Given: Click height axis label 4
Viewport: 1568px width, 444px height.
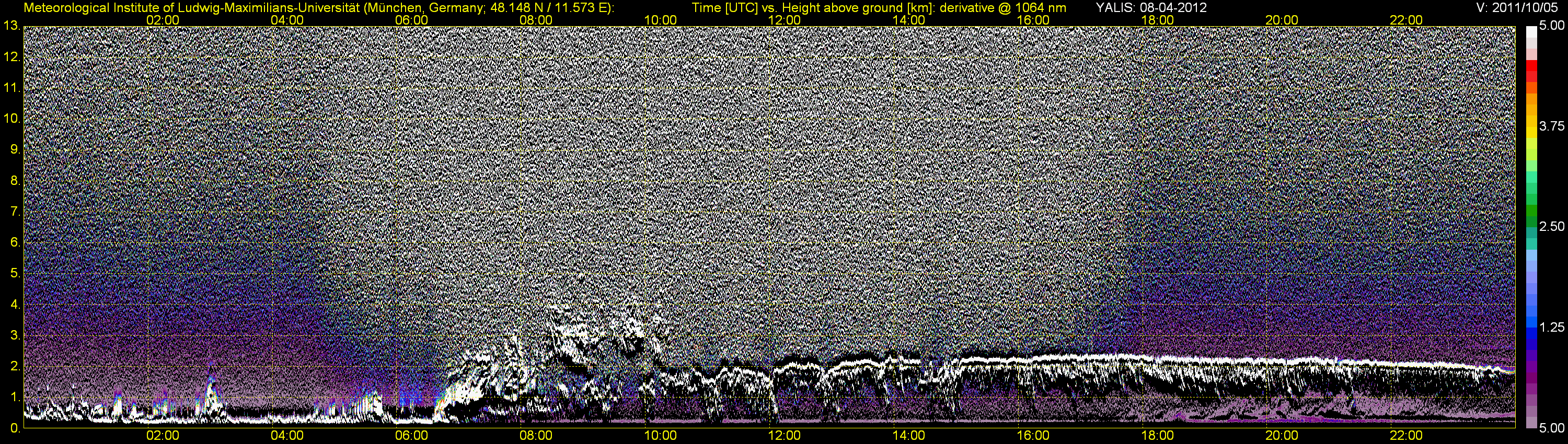Looking at the screenshot, I should point(15,305).
